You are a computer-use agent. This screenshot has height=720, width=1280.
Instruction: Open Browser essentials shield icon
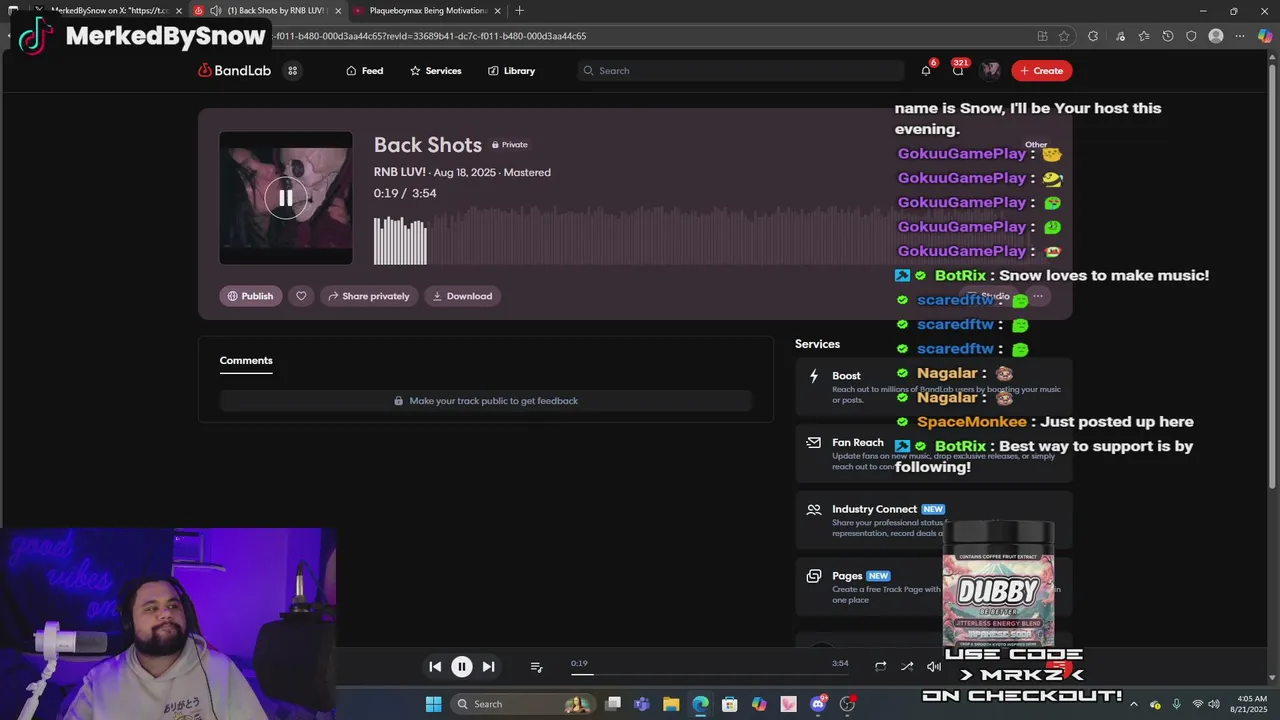click(1191, 36)
